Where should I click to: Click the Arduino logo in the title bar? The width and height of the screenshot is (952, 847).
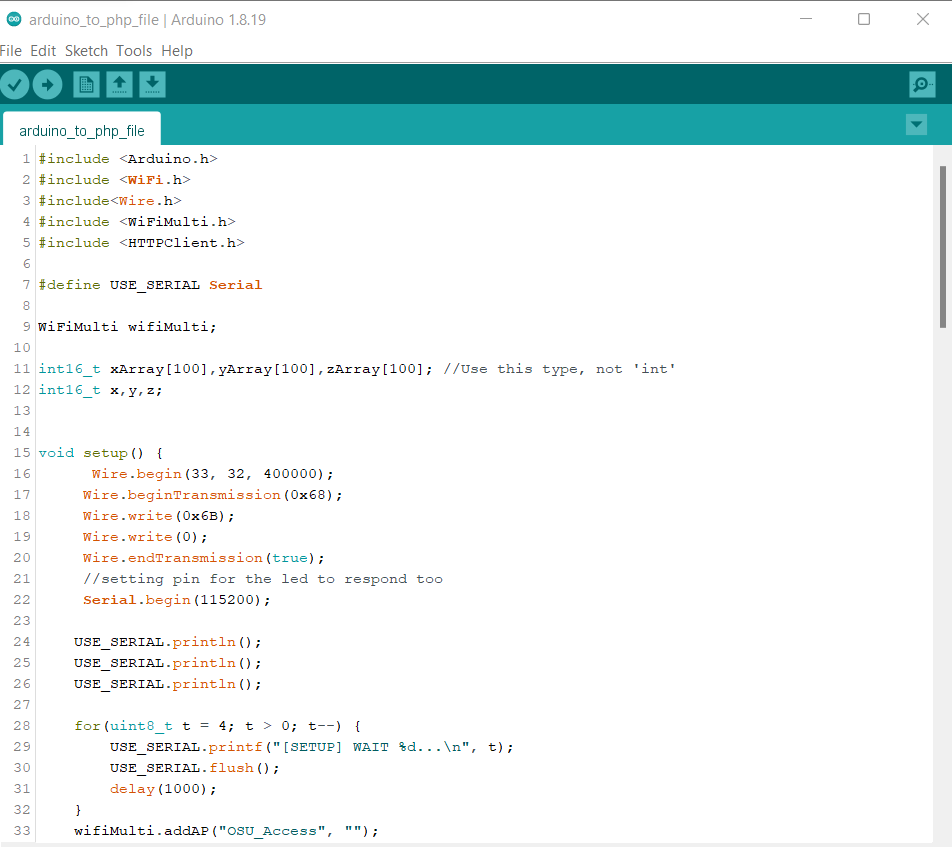click(14, 20)
